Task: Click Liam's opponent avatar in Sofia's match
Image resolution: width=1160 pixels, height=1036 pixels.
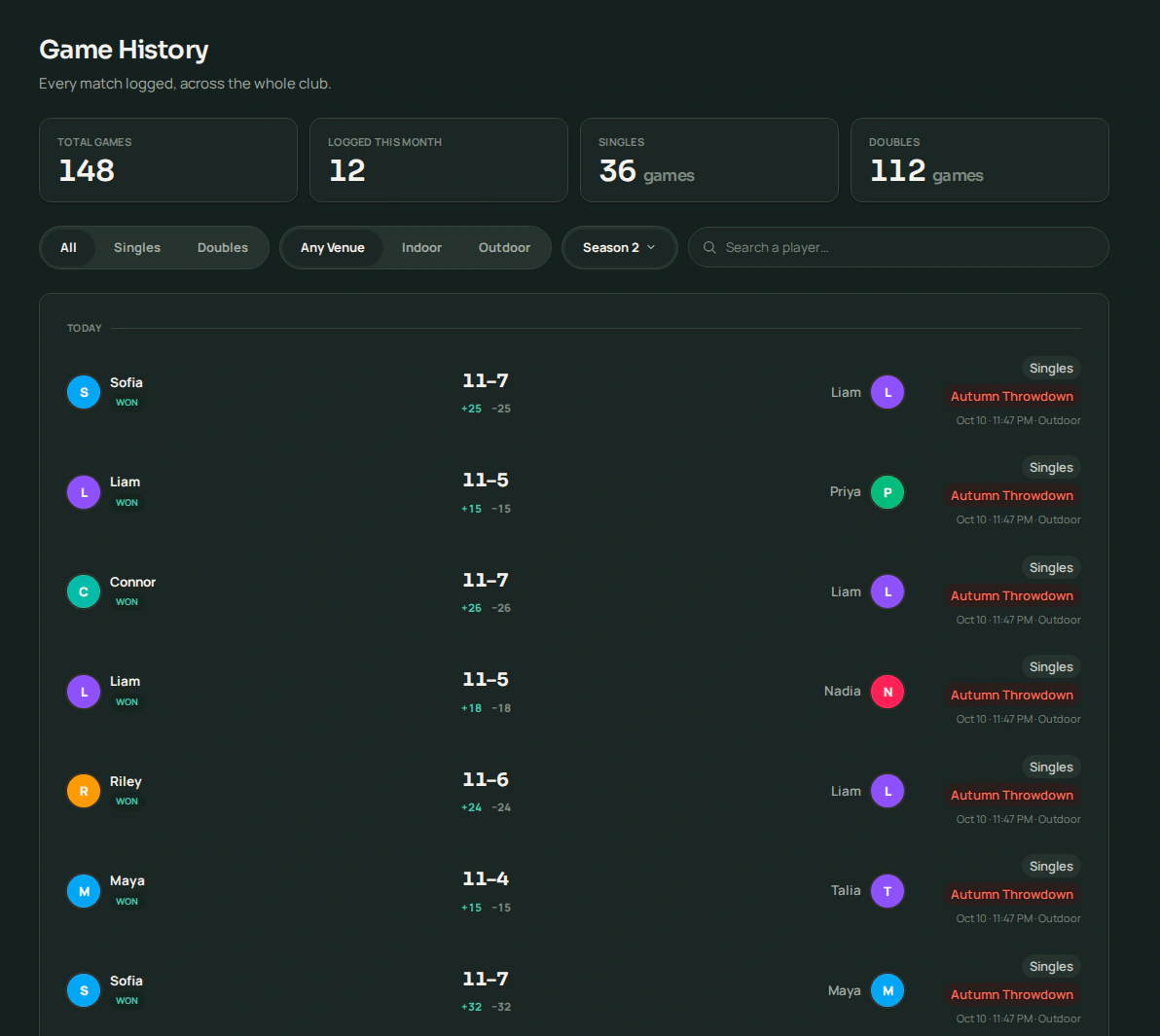Action: (887, 392)
